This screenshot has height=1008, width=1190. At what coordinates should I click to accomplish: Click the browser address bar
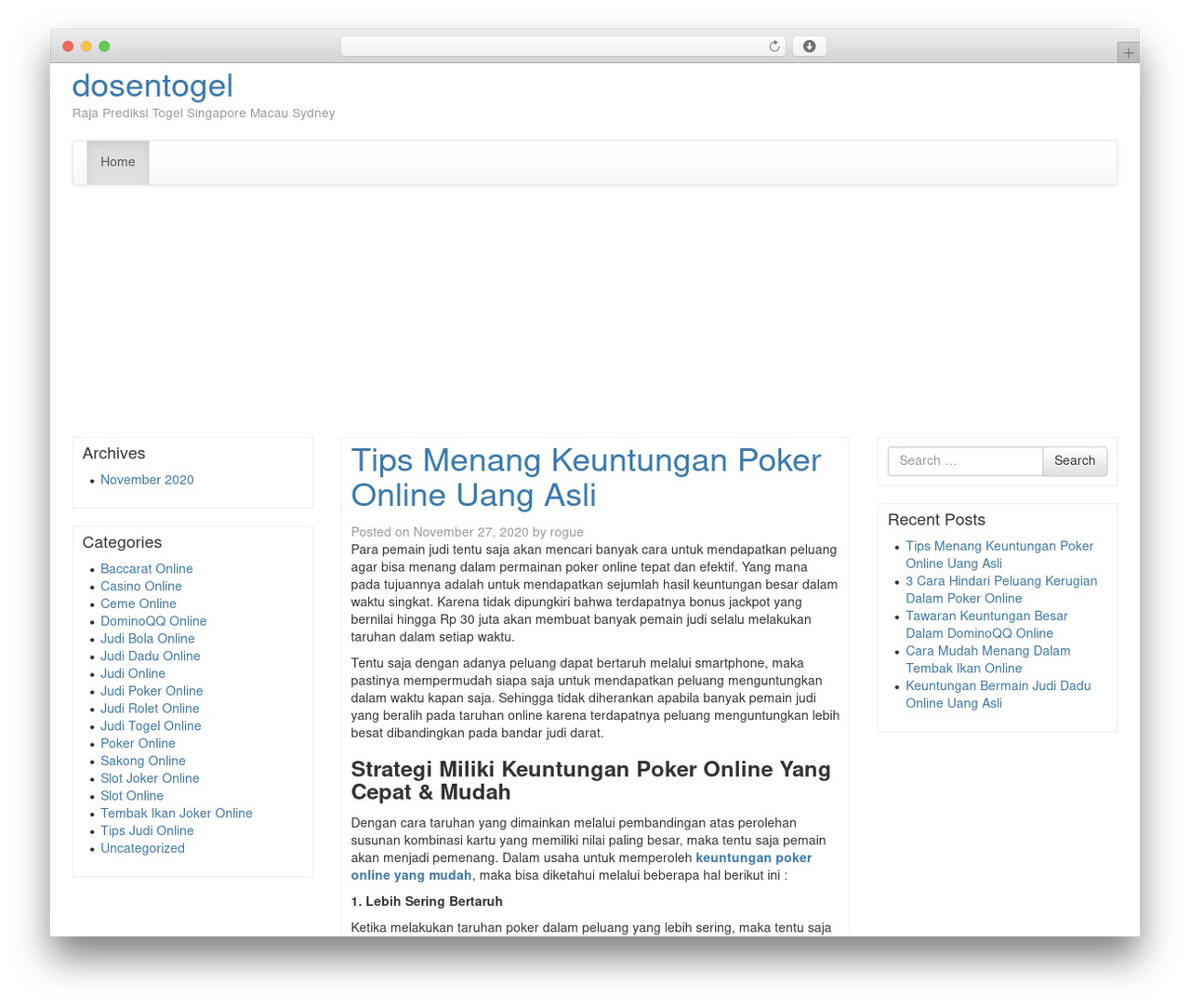point(562,46)
